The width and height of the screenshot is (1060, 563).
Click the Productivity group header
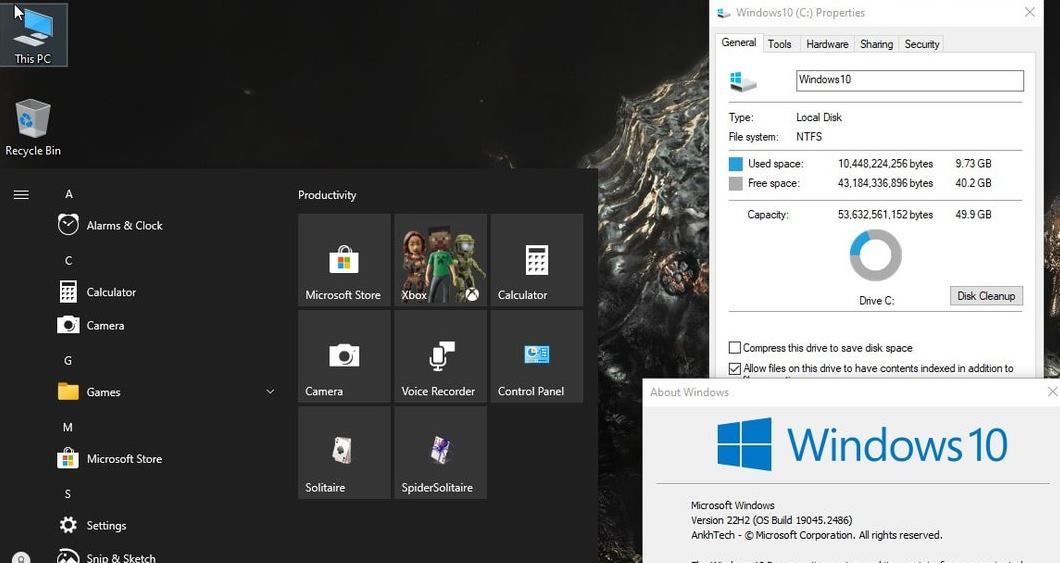(327, 195)
